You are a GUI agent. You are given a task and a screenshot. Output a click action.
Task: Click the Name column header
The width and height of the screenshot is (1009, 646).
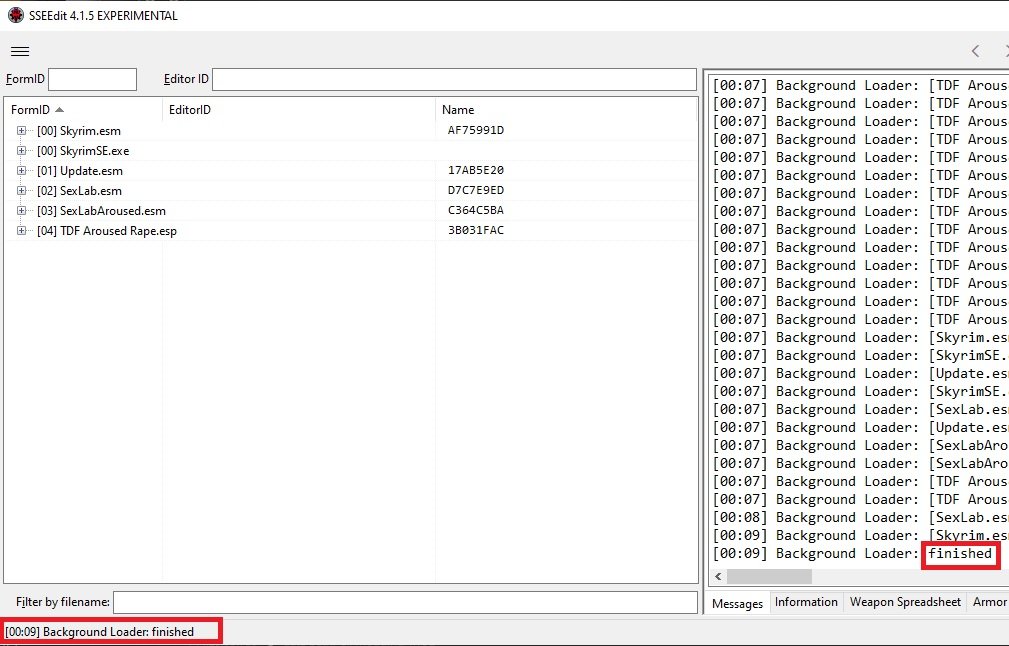point(458,110)
